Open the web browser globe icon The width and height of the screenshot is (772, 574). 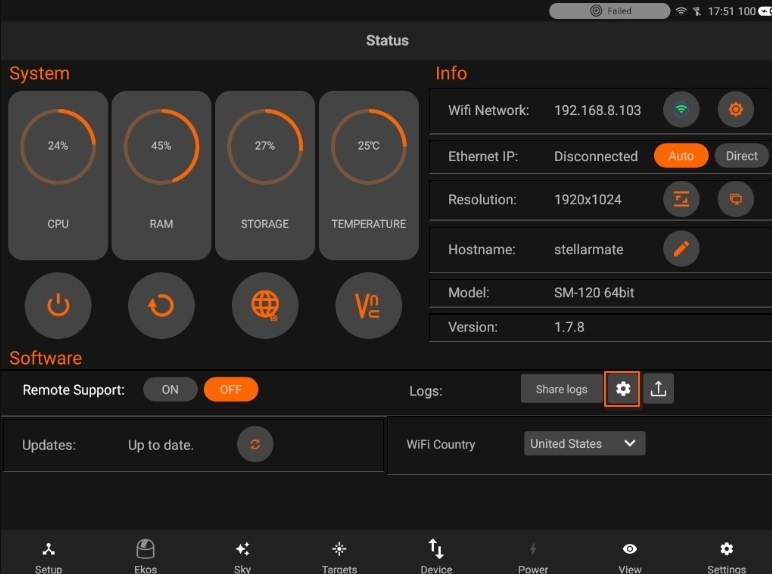coord(265,305)
